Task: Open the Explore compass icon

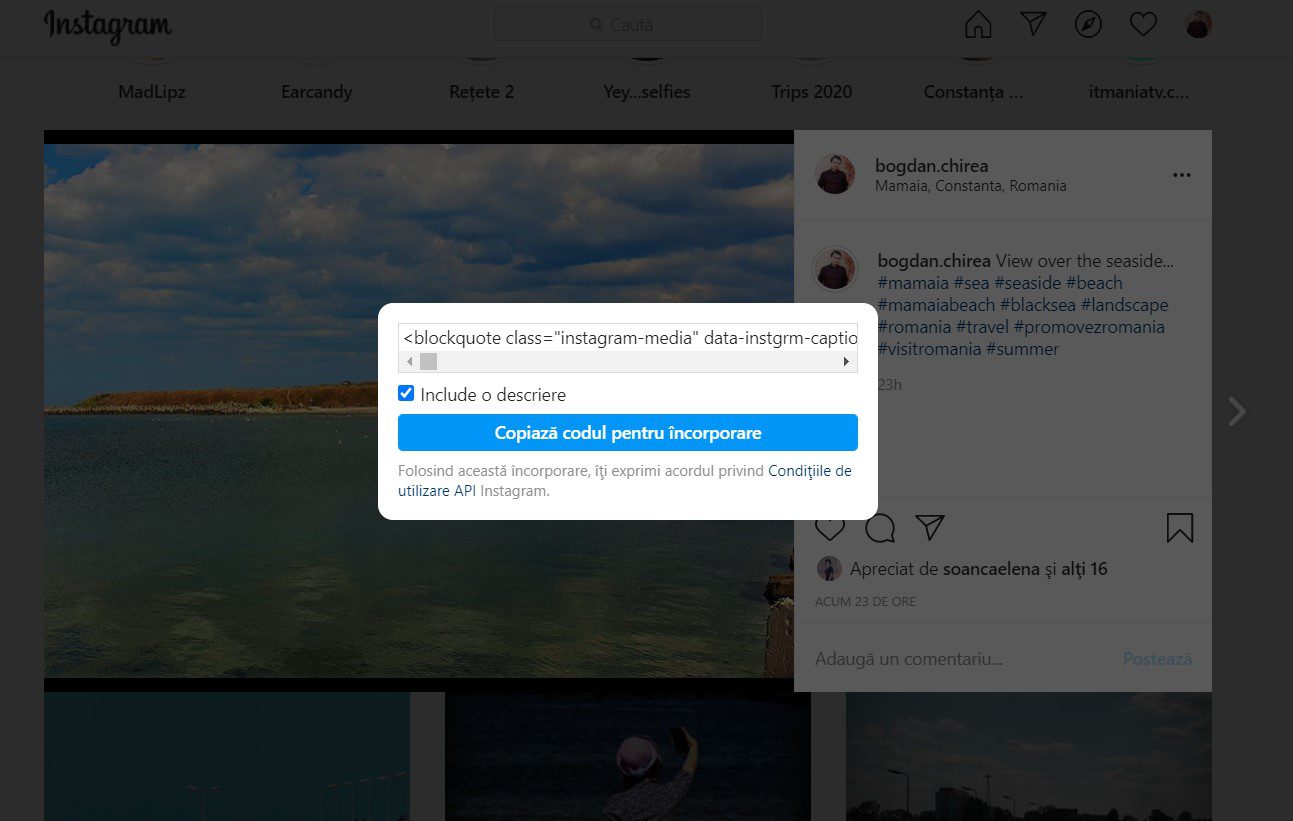Action: [x=1088, y=25]
